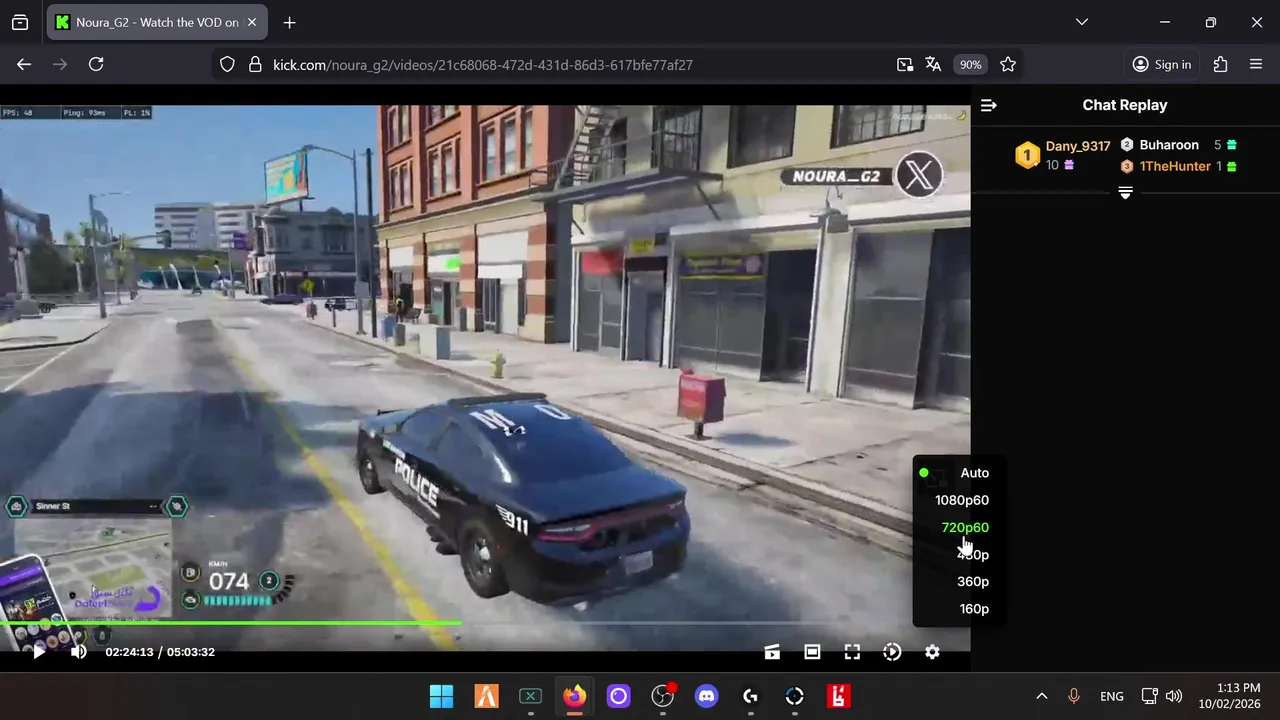Click the Chat Replay heading

coord(1125,105)
